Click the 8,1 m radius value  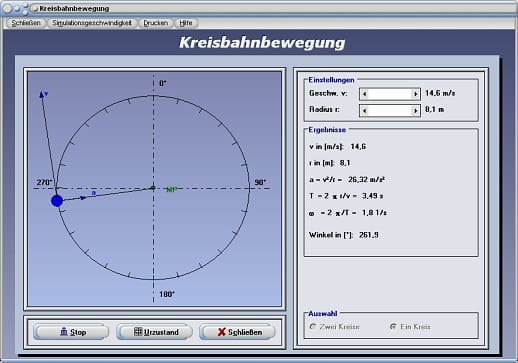click(434, 109)
